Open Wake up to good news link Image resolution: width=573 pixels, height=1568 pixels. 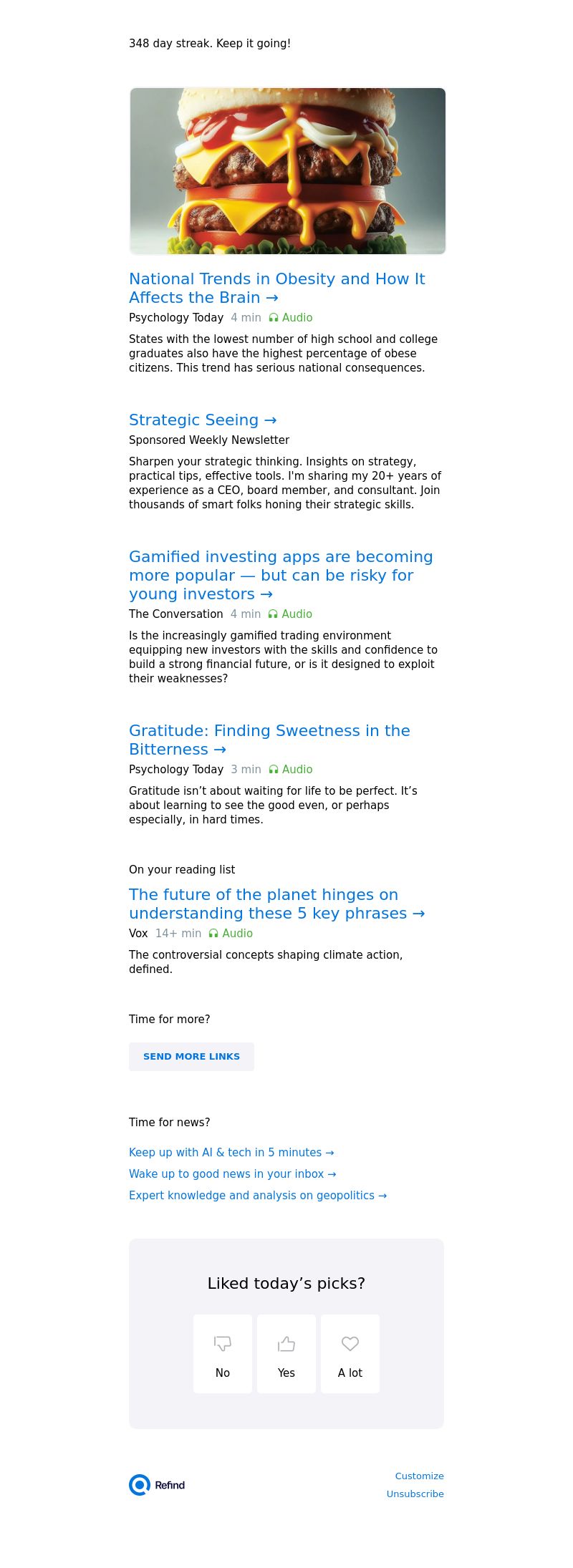(x=233, y=1173)
